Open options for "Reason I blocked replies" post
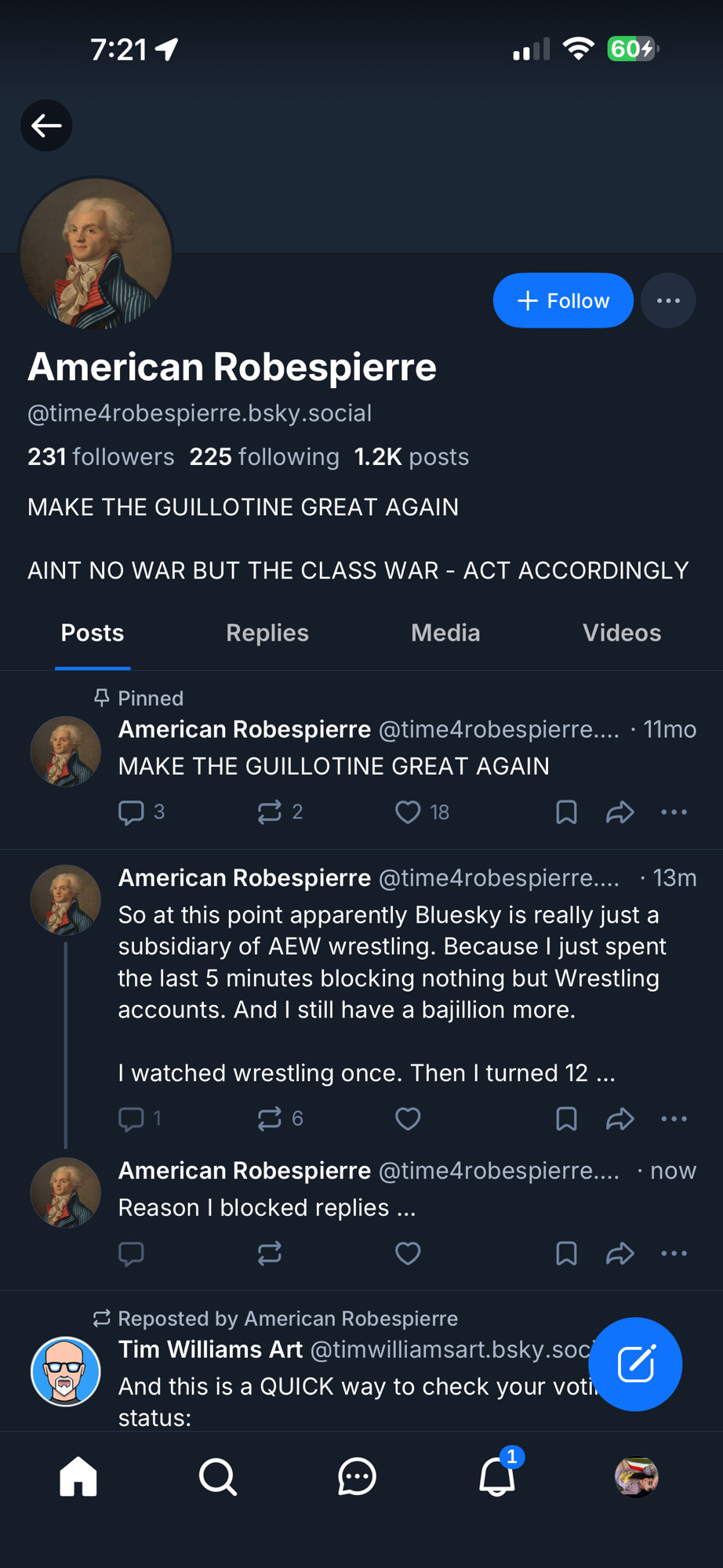723x1568 pixels. click(x=674, y=1254)
